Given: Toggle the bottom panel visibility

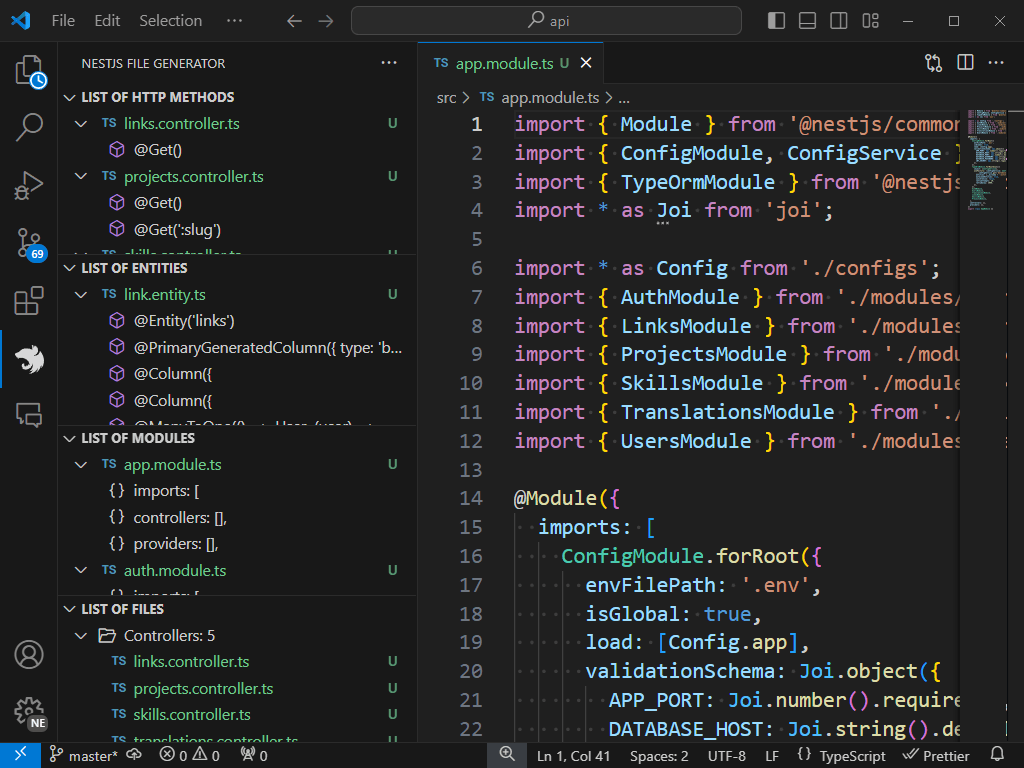Looking at the screenshot, I should [807, 20].
